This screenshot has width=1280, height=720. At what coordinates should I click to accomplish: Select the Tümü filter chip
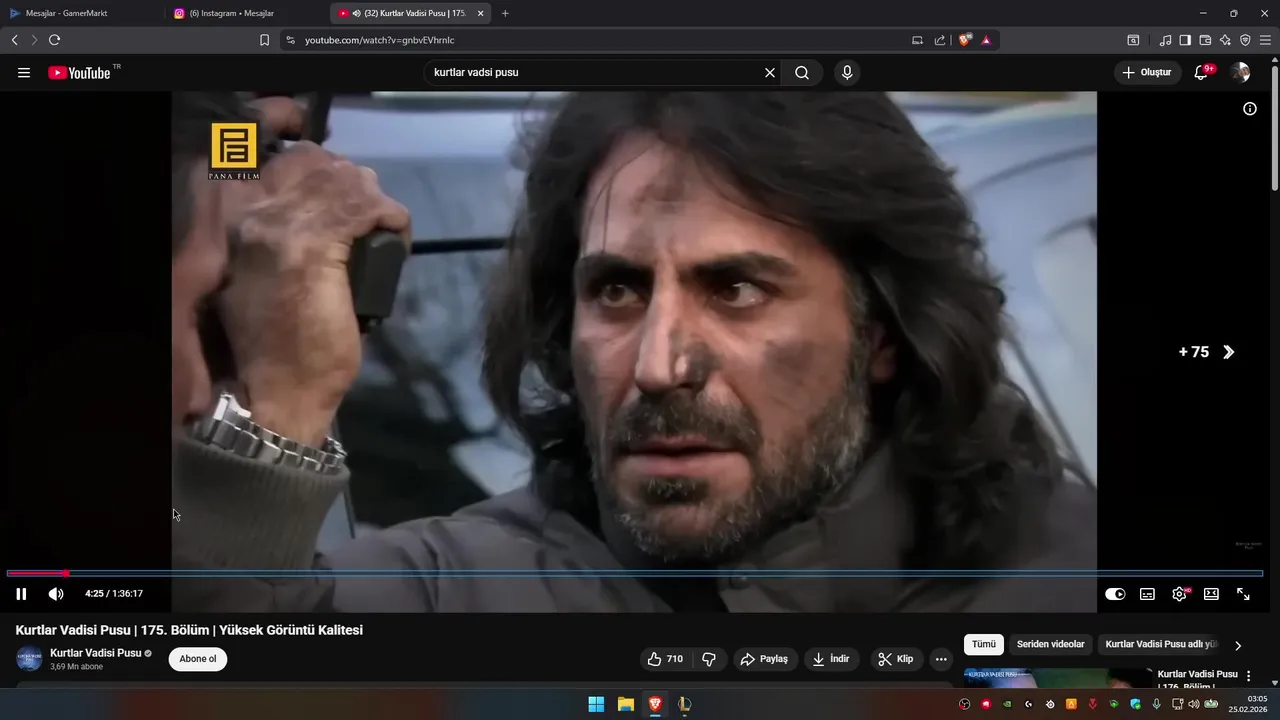click(x=984, y=644)
